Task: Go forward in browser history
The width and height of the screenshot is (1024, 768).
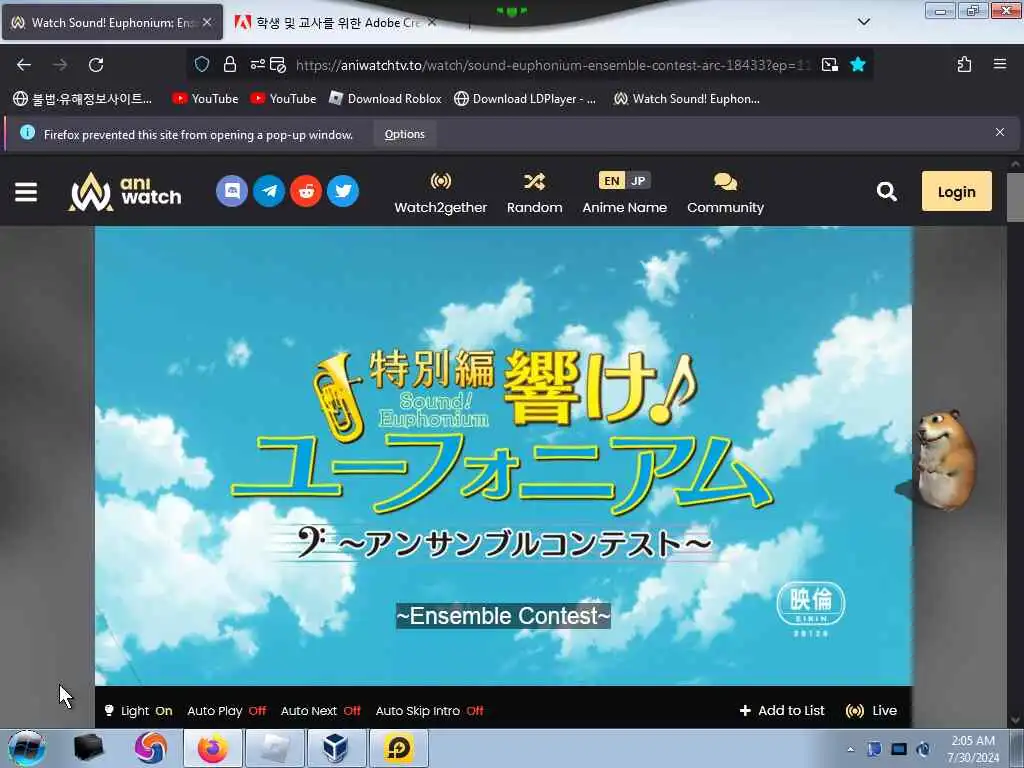Action: point(60,65)
